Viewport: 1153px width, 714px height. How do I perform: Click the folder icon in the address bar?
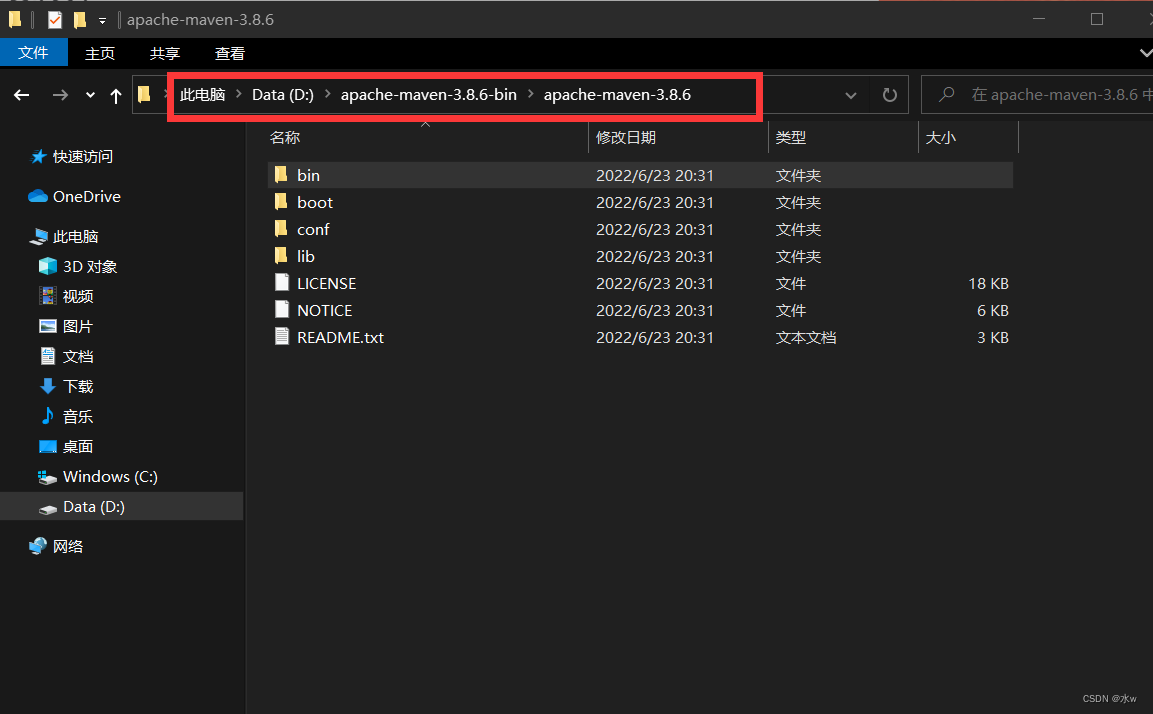coord(144,94)
